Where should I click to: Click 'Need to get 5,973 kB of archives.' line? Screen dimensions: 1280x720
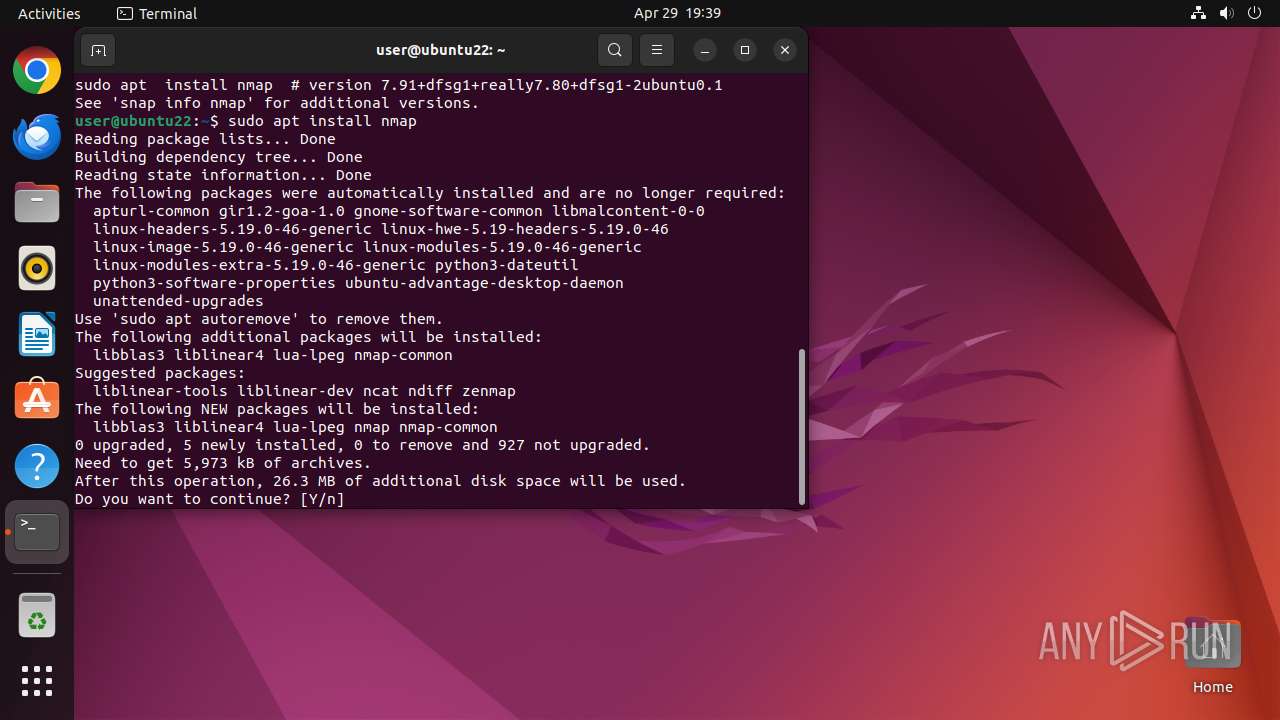pos(223,463)
